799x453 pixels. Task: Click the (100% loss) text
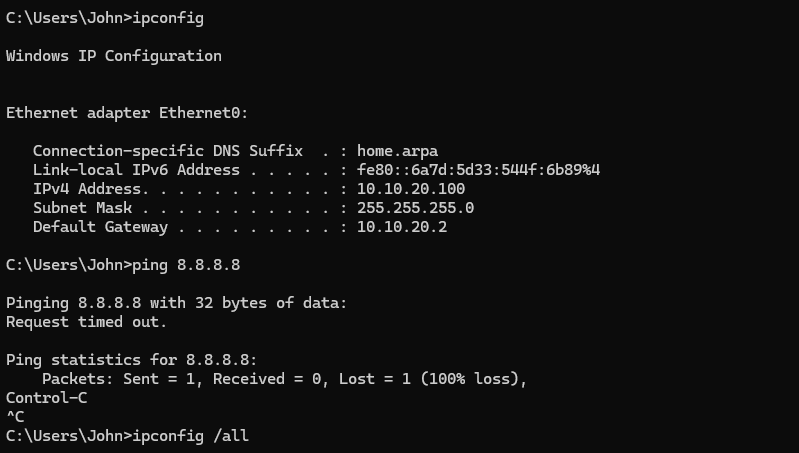click(x=471, y=379)
